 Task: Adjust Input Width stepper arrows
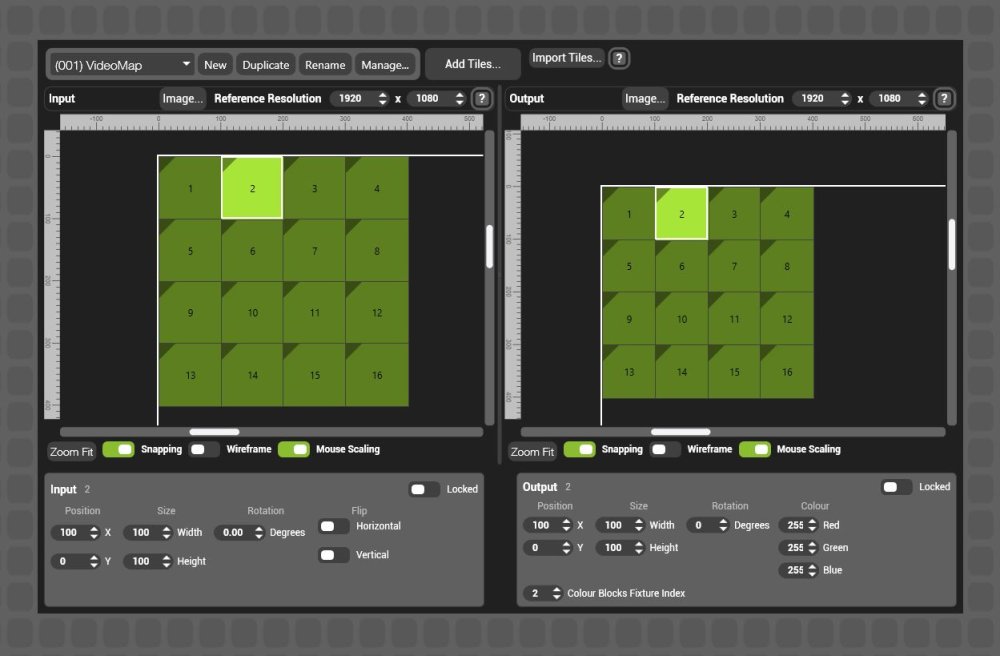tap(166, 532)
